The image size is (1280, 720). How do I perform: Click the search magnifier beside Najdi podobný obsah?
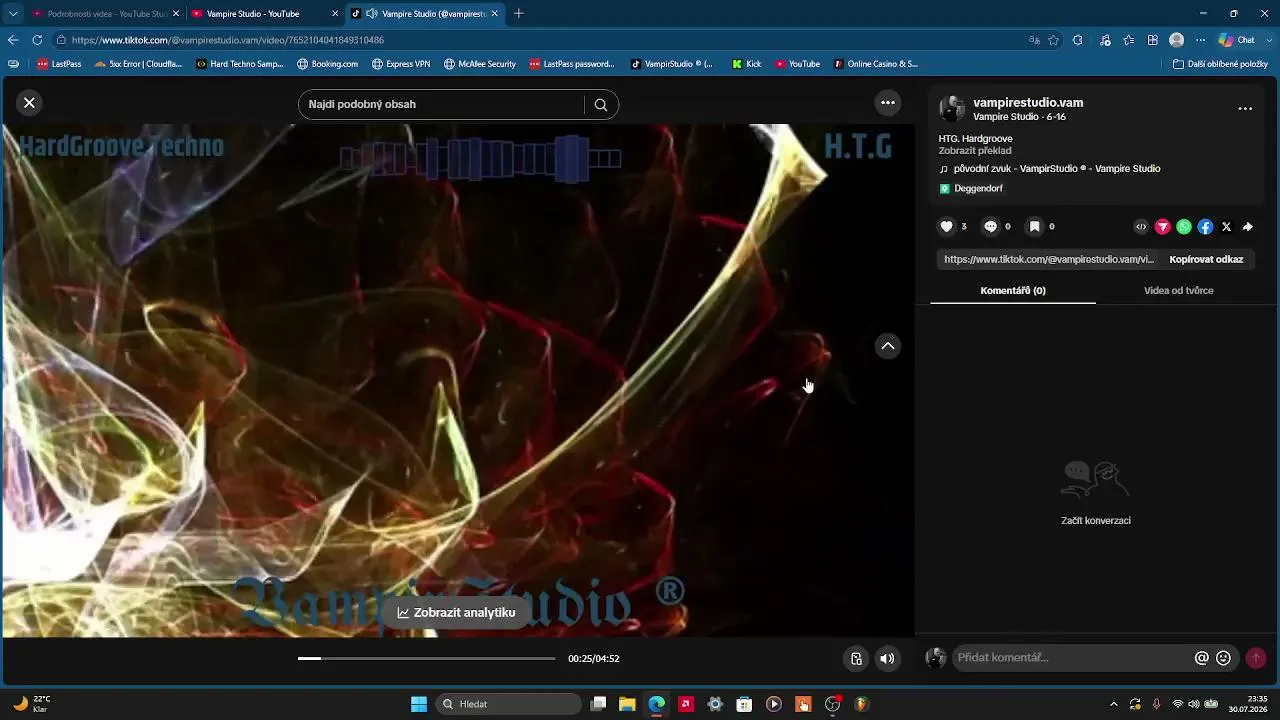(601, 104)
